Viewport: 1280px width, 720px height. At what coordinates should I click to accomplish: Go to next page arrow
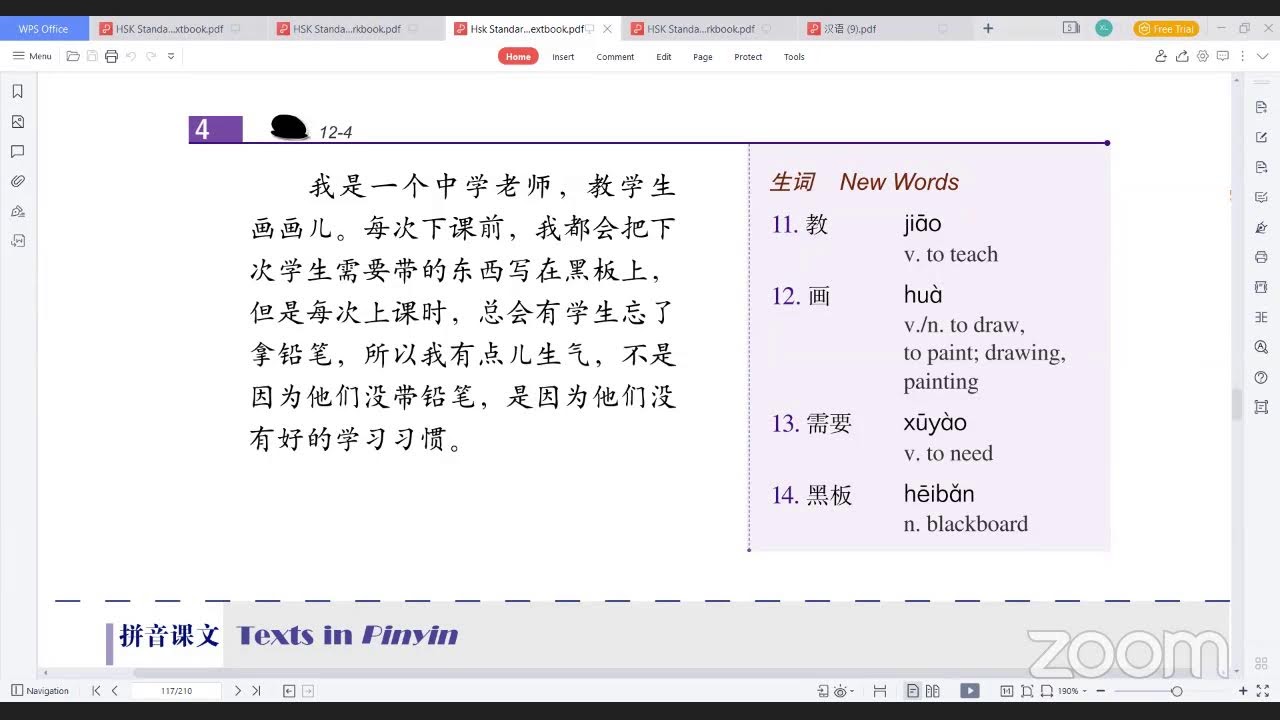tap(237, 690)
